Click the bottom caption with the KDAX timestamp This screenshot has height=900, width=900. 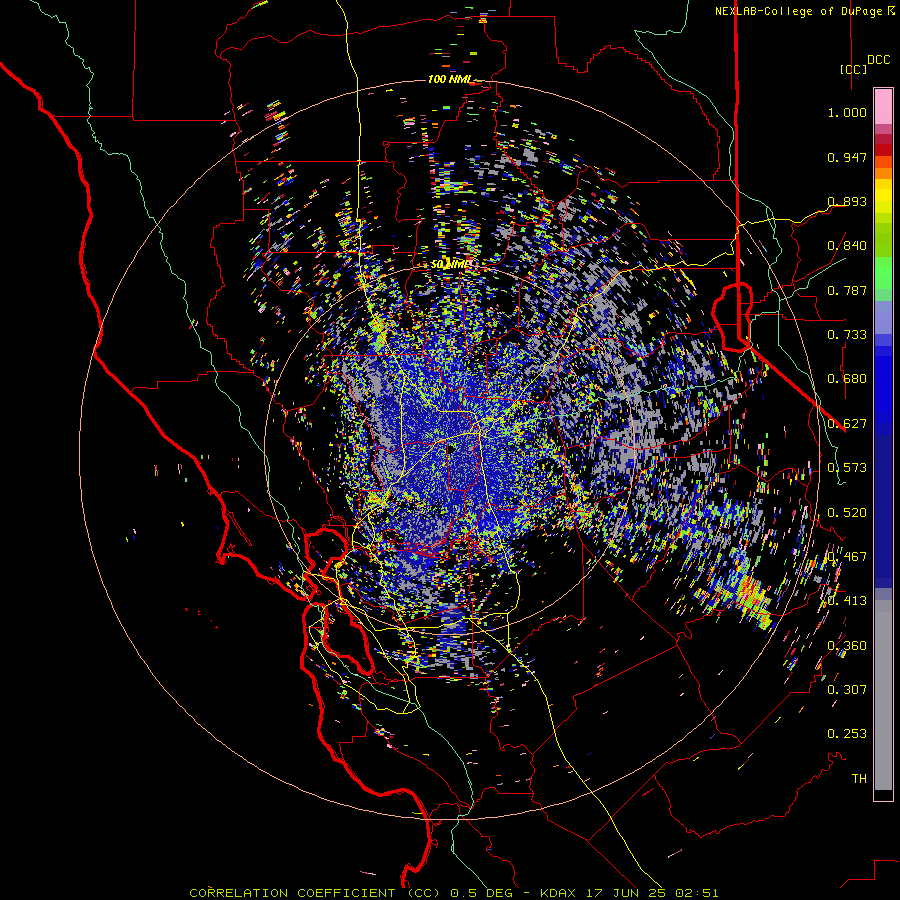(x=453, y=893)
